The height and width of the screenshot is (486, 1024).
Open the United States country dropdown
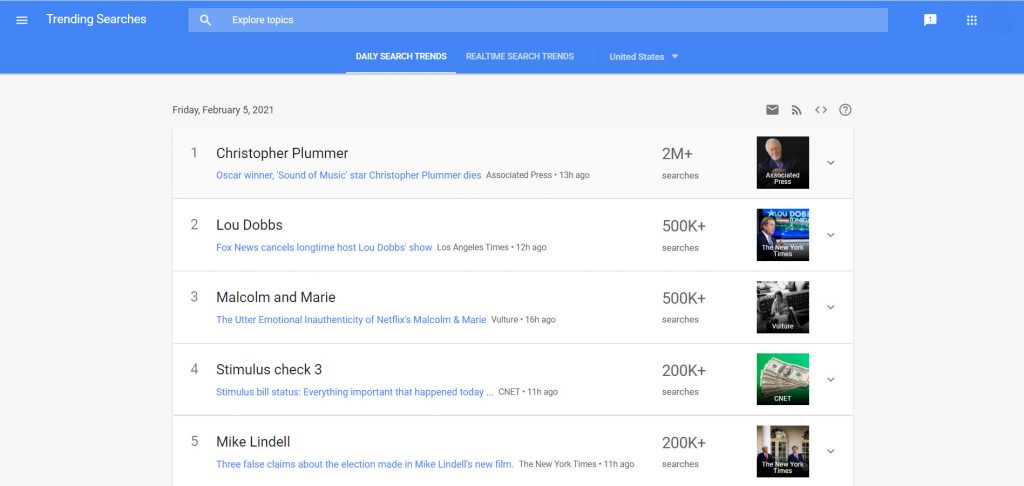pos(643,57)
